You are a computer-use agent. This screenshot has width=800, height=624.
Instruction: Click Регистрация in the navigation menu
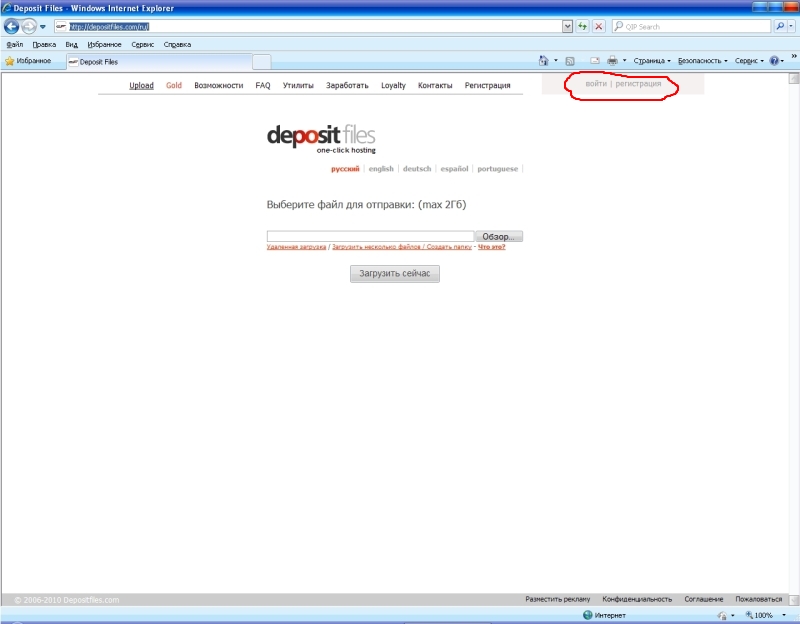point(487,85)
